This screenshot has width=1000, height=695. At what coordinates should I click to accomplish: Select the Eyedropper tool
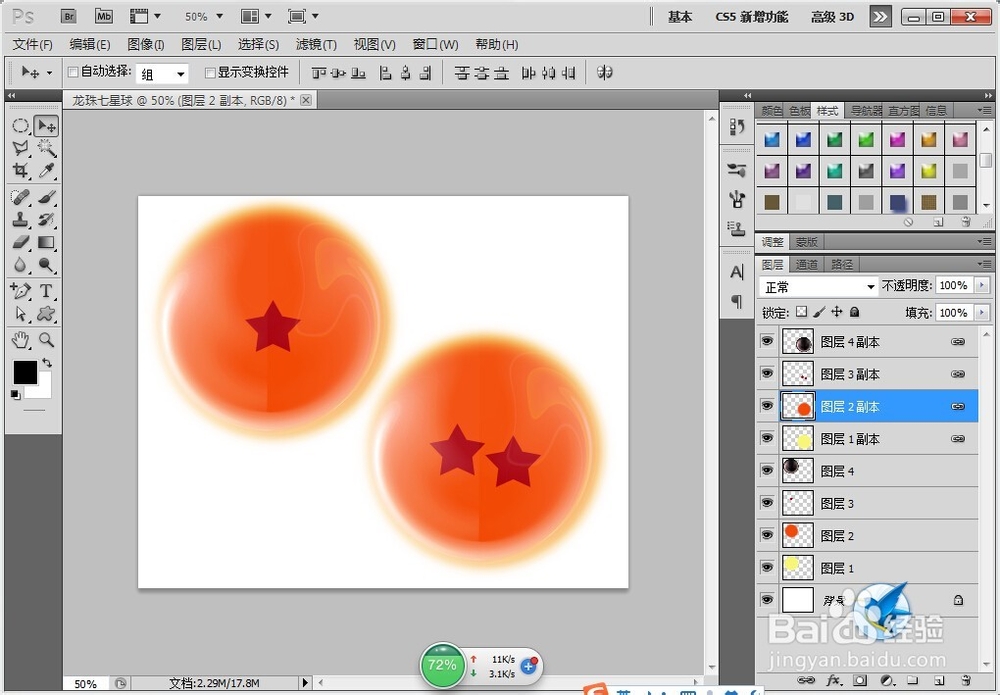coord(46,170)
